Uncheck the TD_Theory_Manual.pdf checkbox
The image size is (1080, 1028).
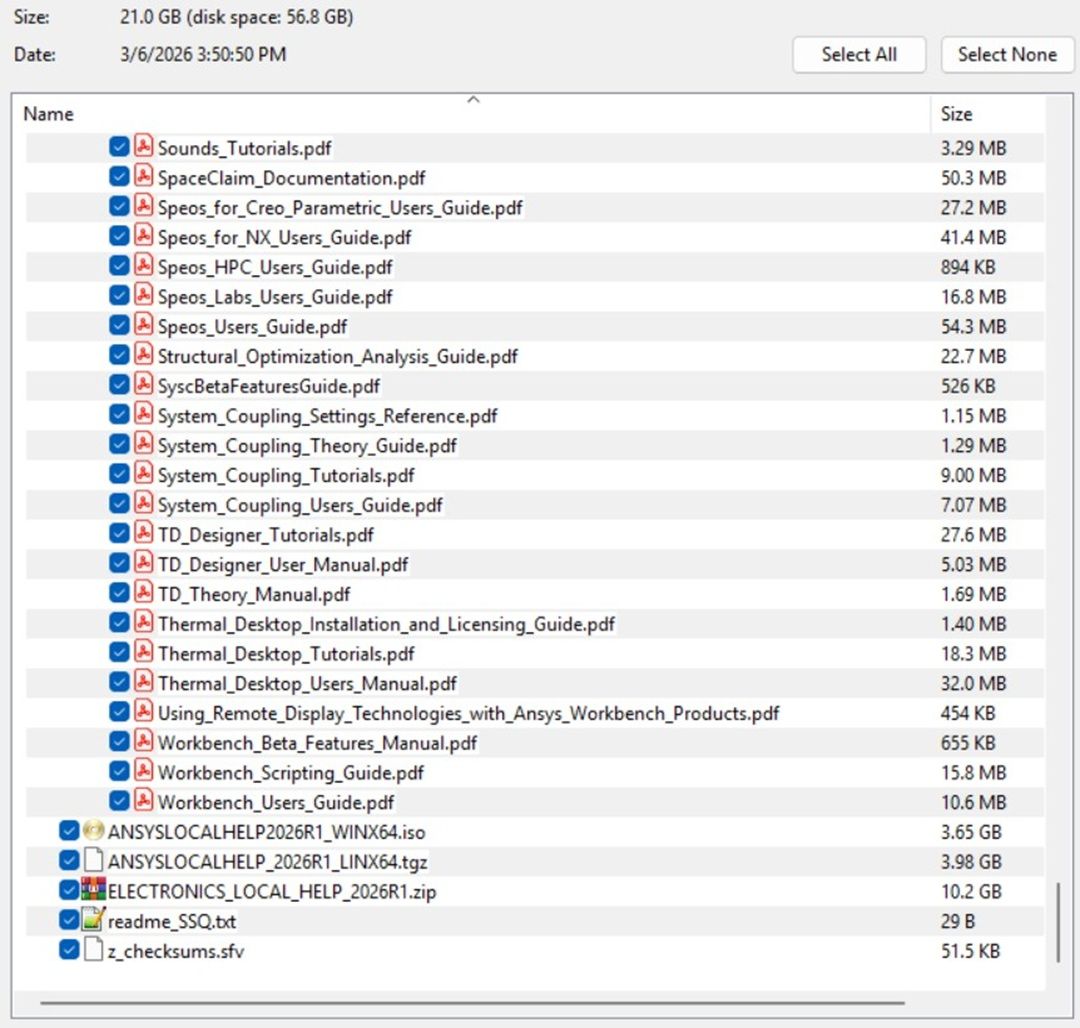tap(119, 592)
